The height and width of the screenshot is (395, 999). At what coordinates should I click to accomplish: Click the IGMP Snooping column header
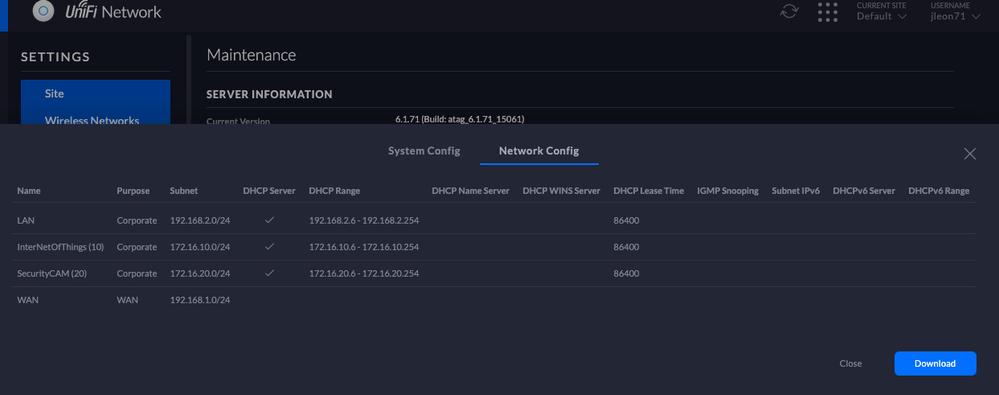(728, 191)
